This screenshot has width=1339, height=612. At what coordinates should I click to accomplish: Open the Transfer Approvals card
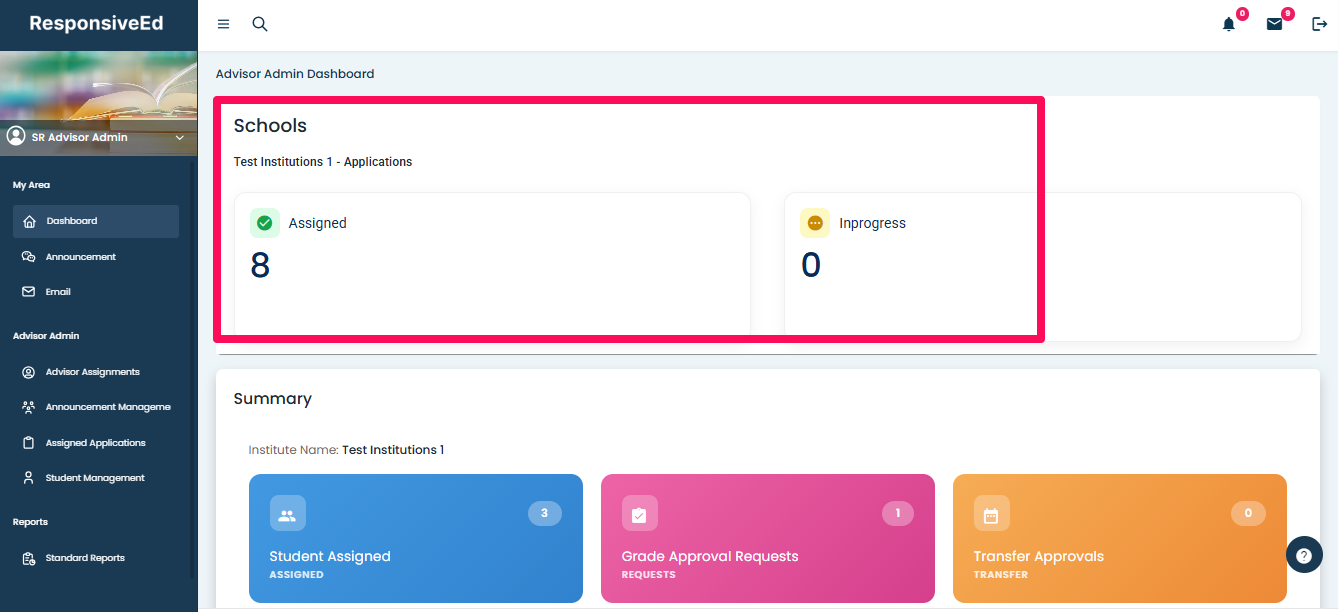[1119, 539]
